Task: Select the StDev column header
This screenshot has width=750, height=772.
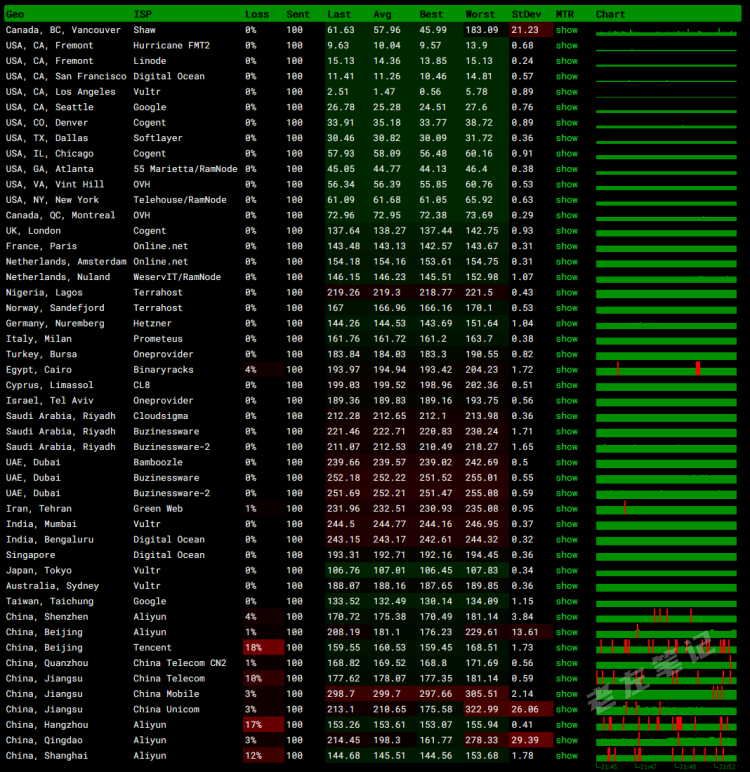Action: point(525,14)
